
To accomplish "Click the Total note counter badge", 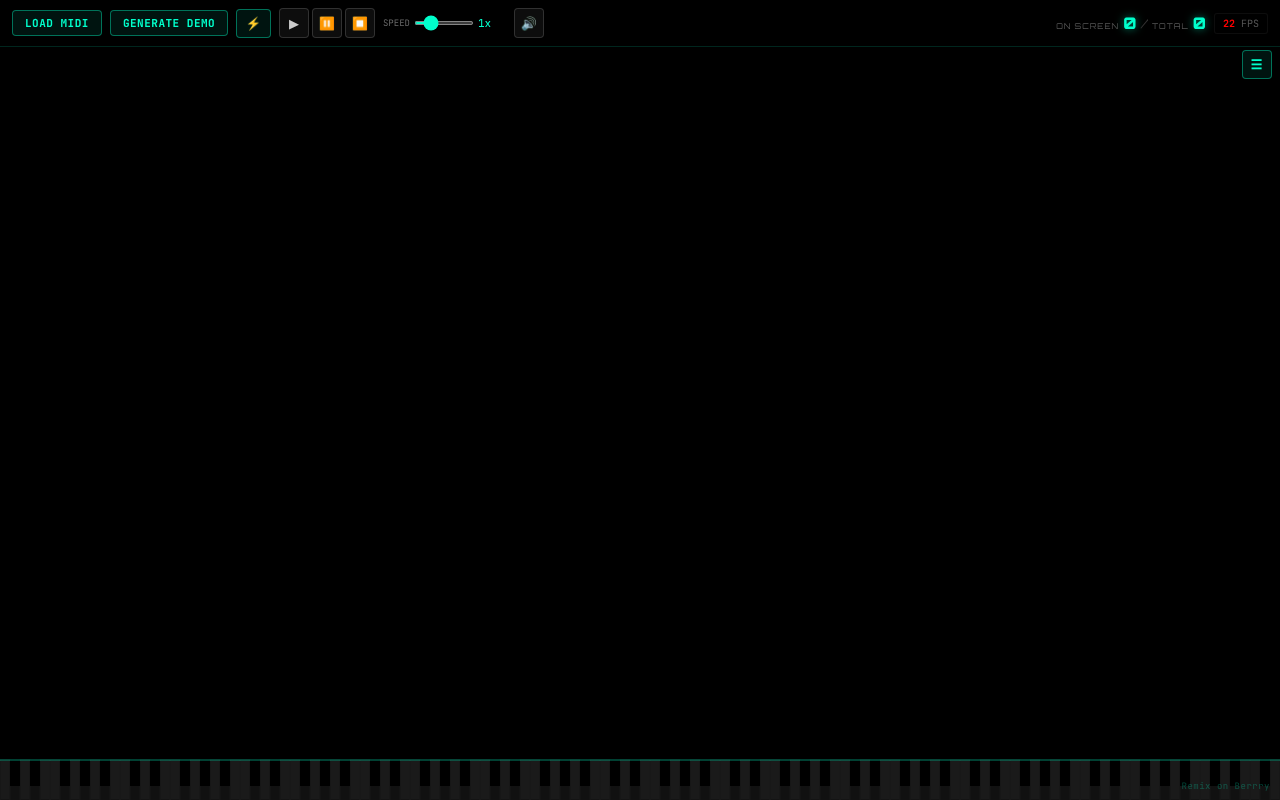I will pyautogui.click(x=1199, y=23).
